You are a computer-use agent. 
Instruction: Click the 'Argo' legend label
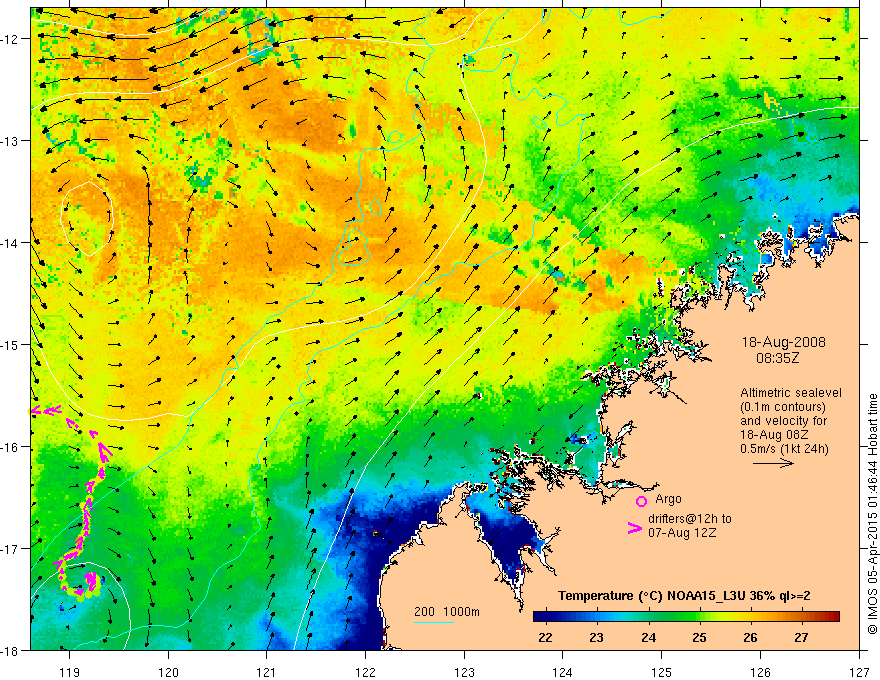668,499
